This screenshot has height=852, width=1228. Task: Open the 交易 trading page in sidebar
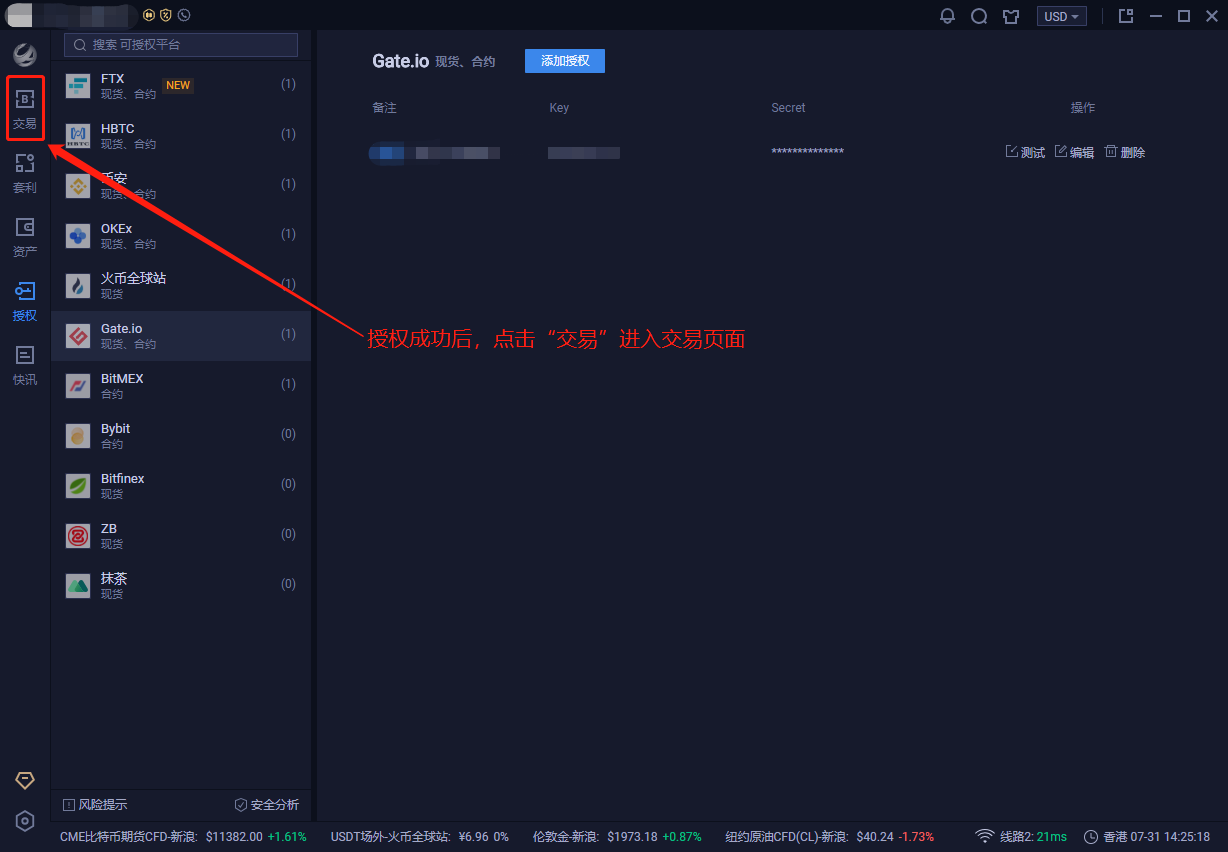[x=25, y=109]
